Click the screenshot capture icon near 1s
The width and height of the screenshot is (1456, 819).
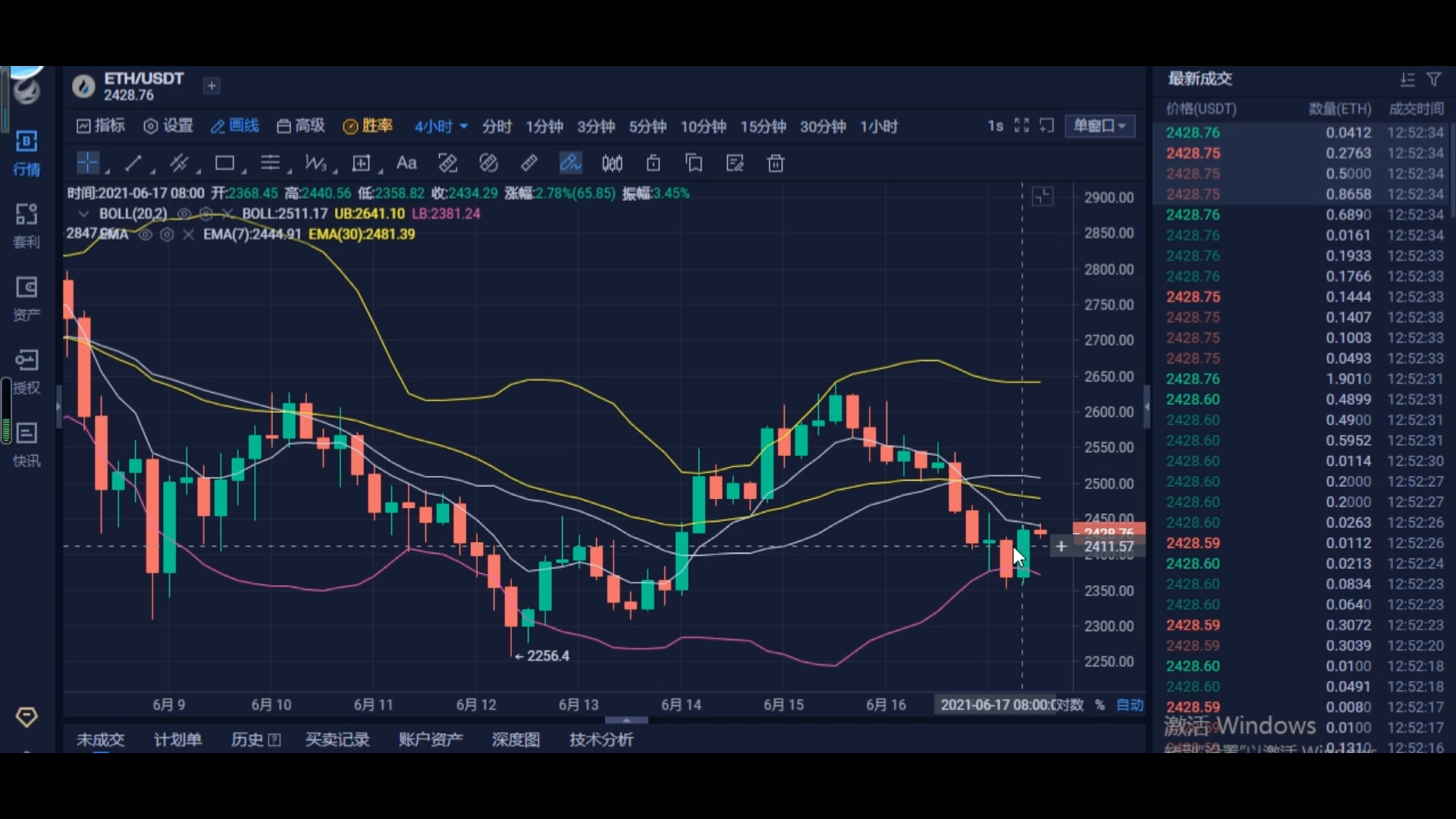click(x=1047, y=125)
